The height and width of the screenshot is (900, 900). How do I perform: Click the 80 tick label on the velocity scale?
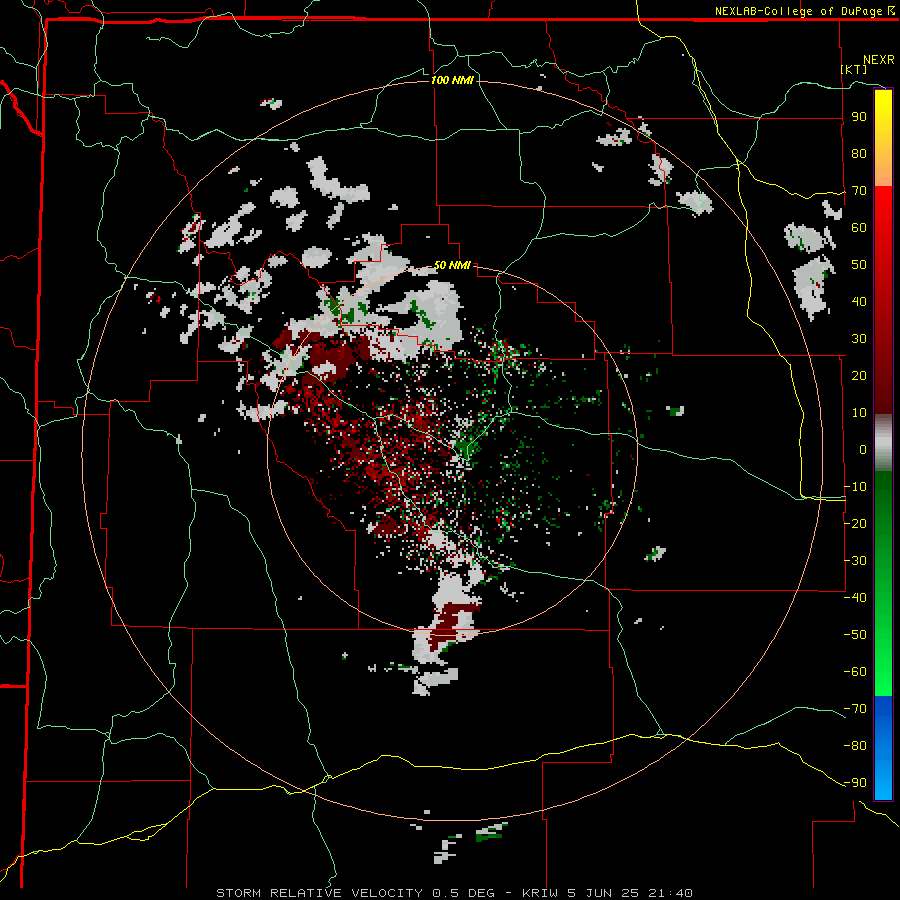(859, 154)
